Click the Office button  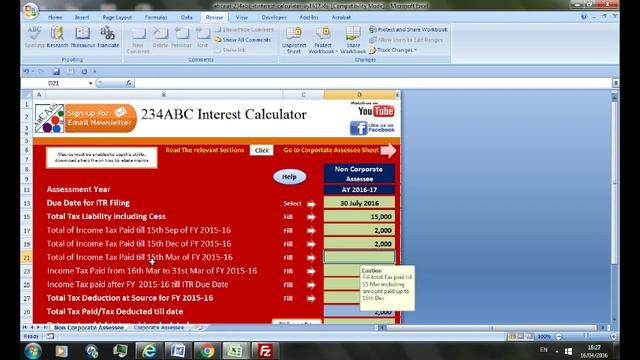click(31, 11)
